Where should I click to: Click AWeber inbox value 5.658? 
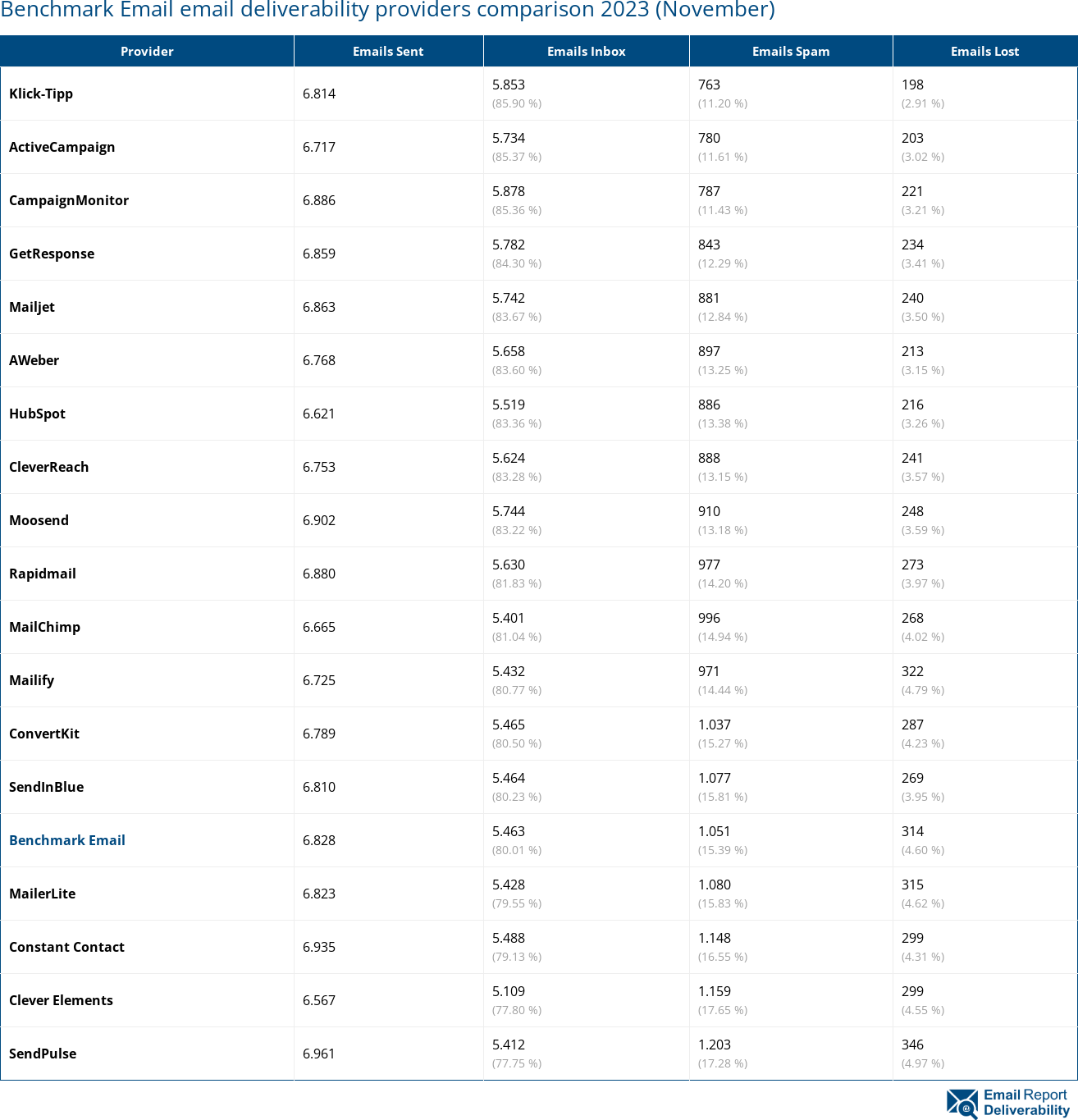point(509,351)
